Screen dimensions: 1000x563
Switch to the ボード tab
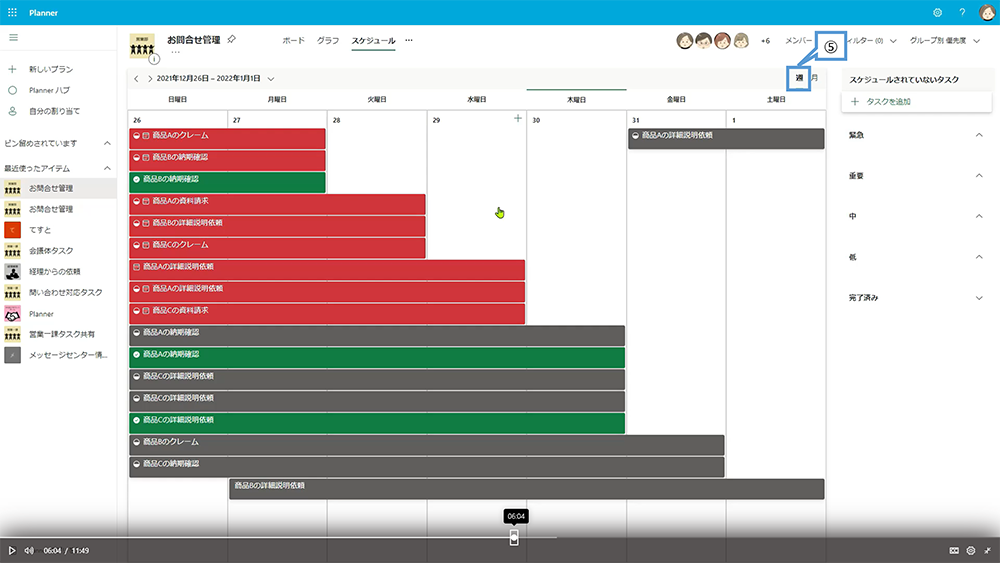[293, 40]
